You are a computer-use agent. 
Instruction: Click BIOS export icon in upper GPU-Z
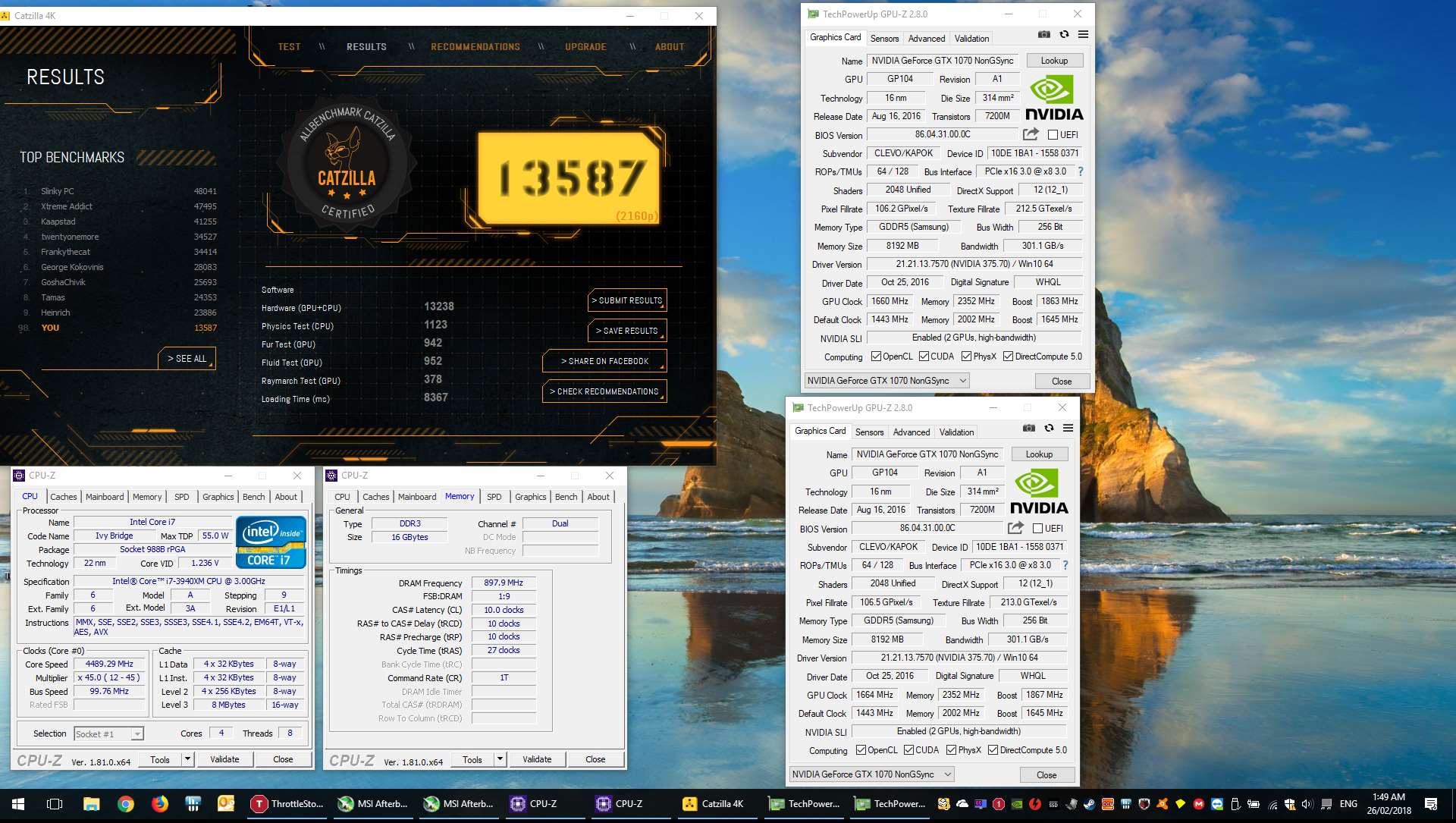tap(1031, 134)
